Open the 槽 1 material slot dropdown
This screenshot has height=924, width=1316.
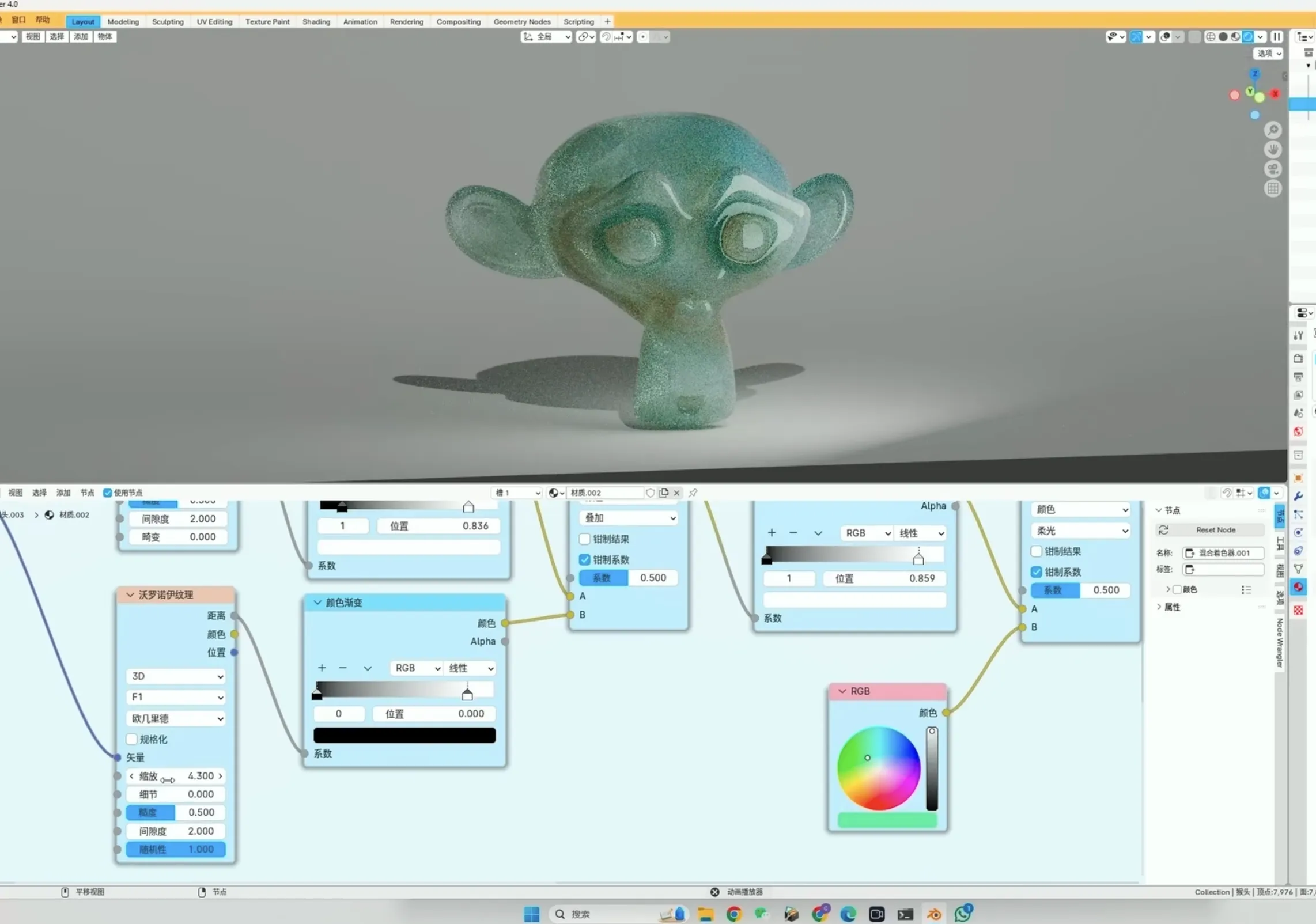pyautogui.click(x=516, y=493)
